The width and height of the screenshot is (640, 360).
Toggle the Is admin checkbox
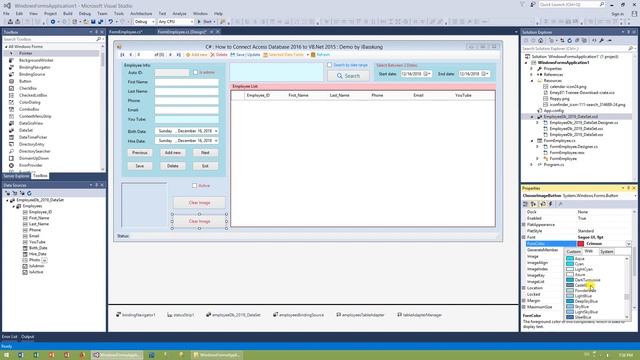click(x=196, y=72)
